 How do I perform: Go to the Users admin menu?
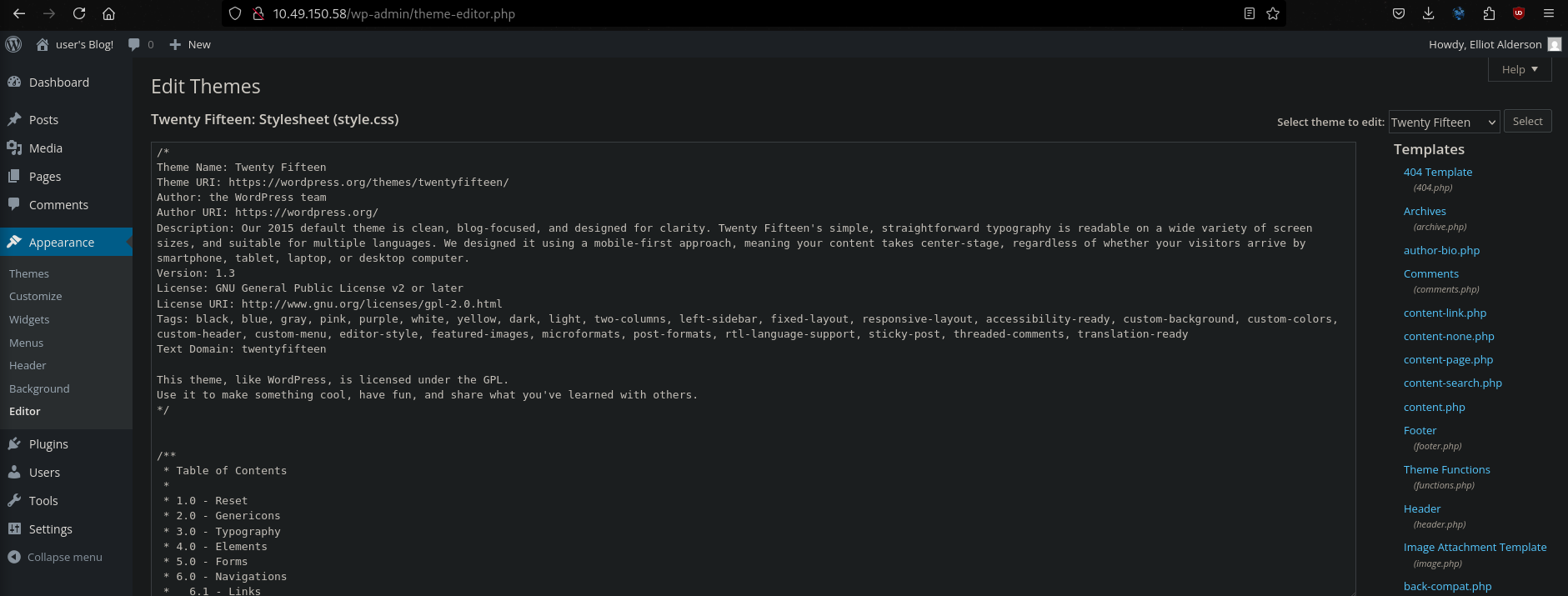[44, 473]
